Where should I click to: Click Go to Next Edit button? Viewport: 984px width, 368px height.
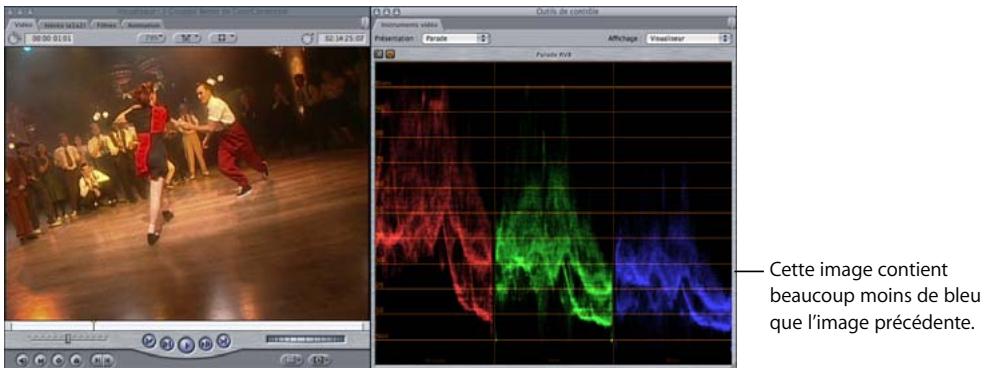click(x=224, y=340)
